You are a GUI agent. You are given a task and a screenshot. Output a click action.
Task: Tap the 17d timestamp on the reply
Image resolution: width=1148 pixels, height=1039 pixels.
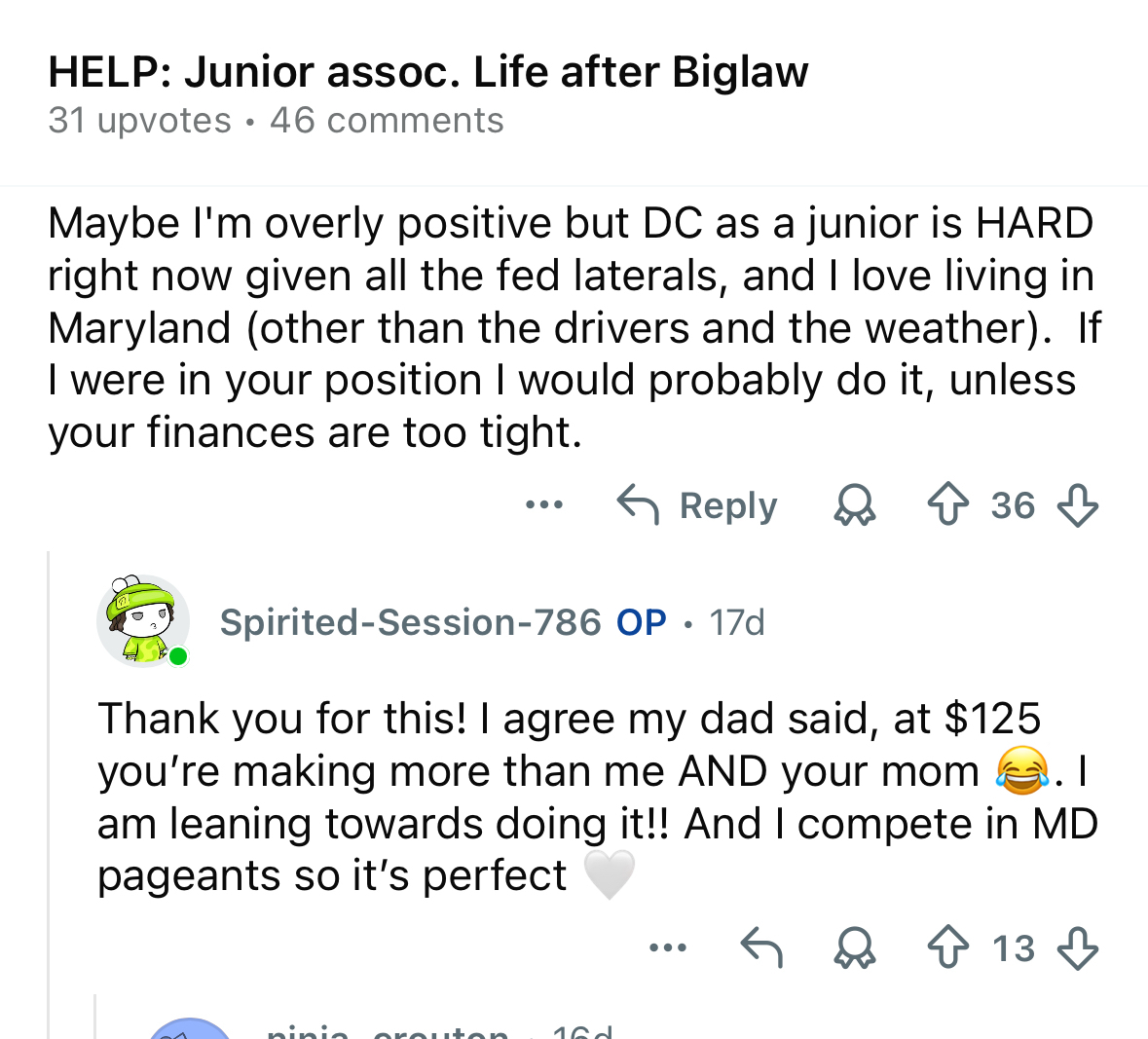tap(737, 622)
